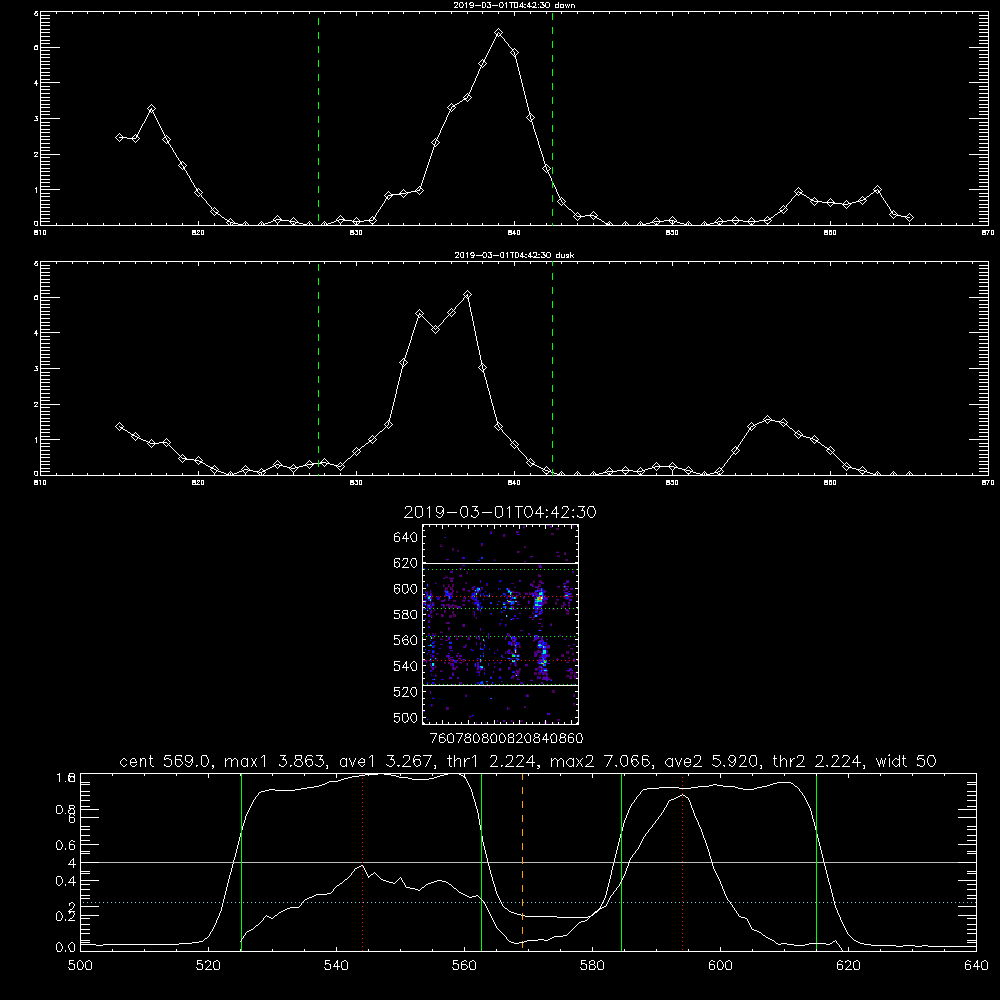Click the "640" y-axis label of the heatmap

click(406, 538)
